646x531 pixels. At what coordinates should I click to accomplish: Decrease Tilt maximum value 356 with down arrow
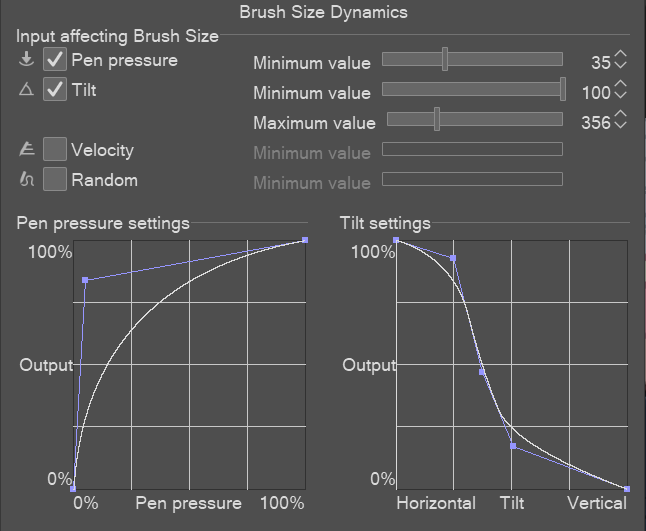(x=620, y=125)
